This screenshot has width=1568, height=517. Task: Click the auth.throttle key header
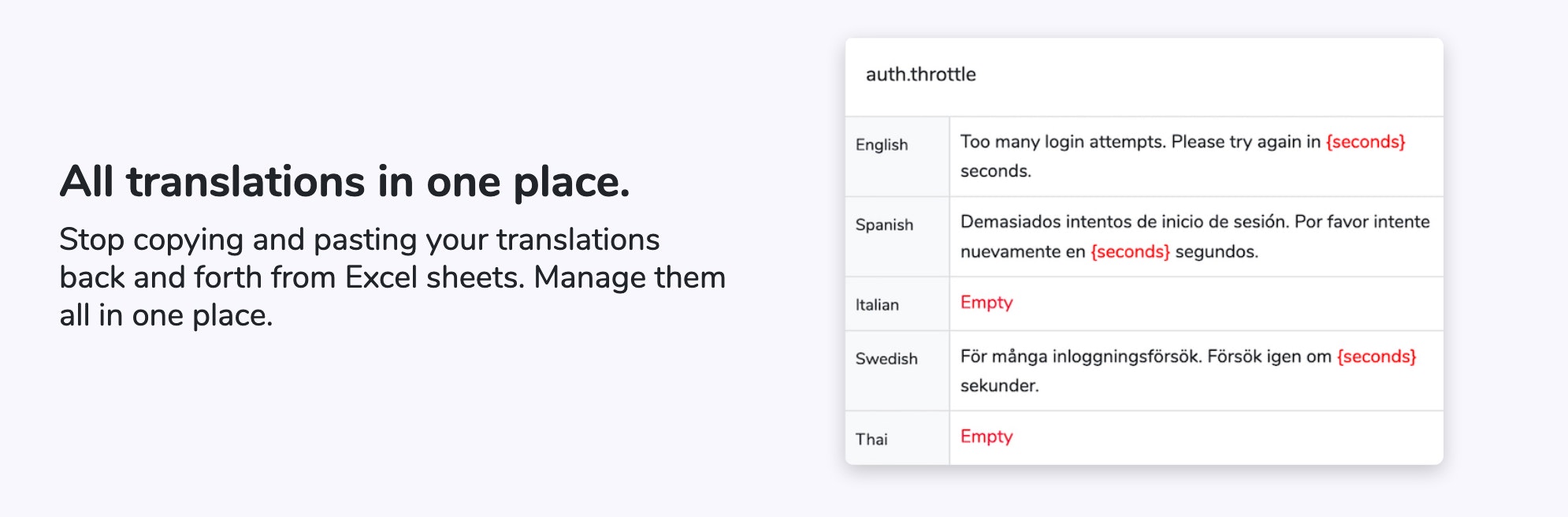(x=920, y=75)
